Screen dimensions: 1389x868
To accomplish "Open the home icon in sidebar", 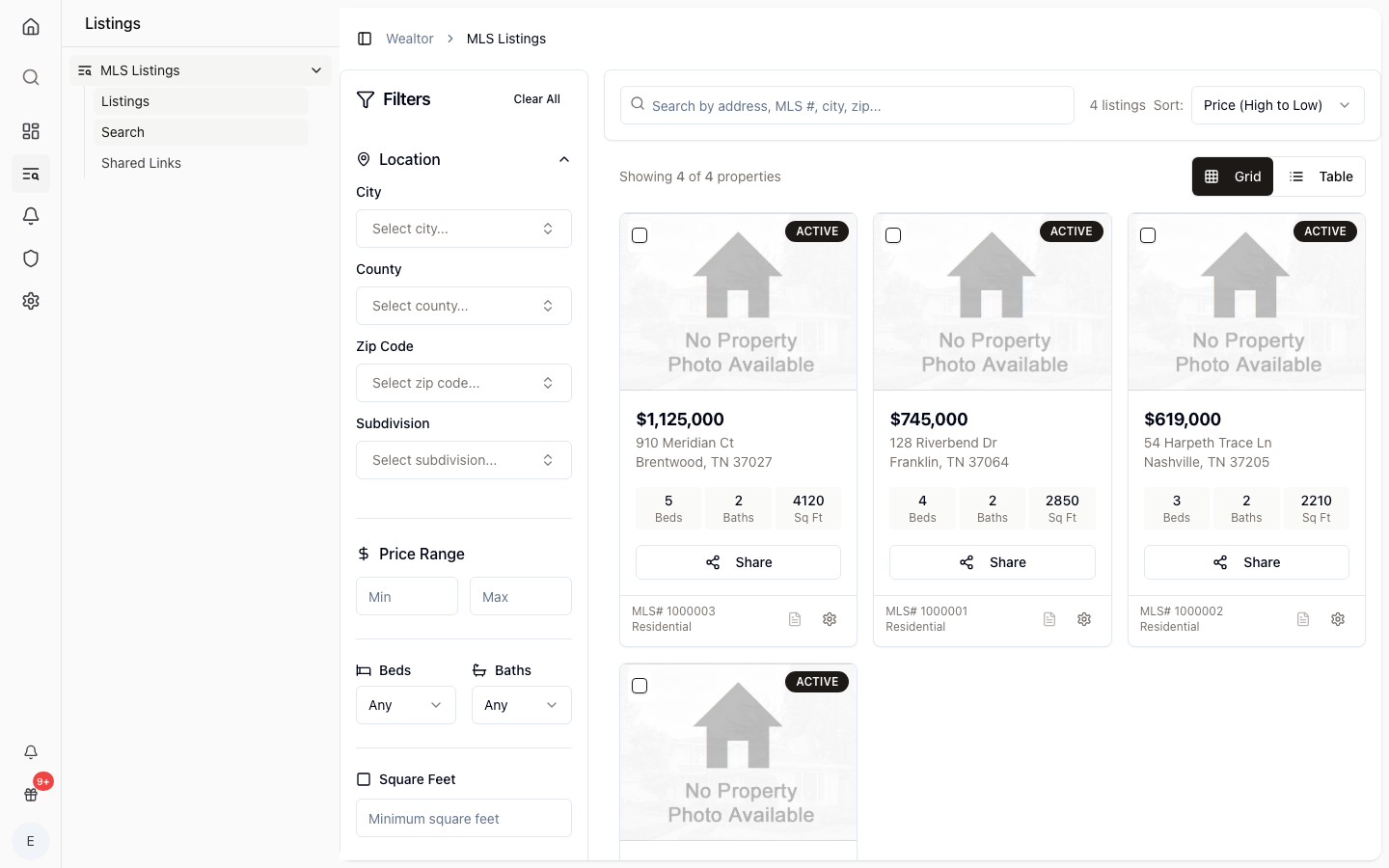I will coord(31,27).
